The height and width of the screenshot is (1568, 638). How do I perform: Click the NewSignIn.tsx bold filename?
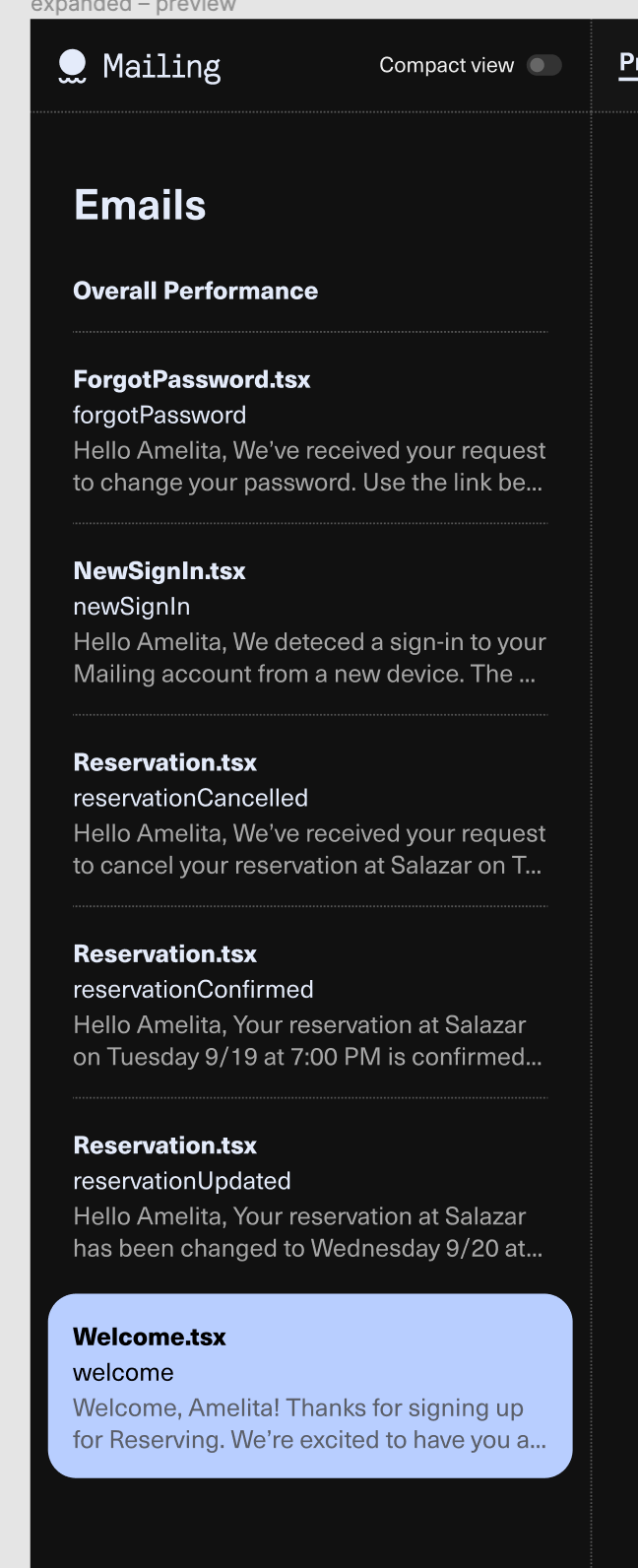[160, 570]
